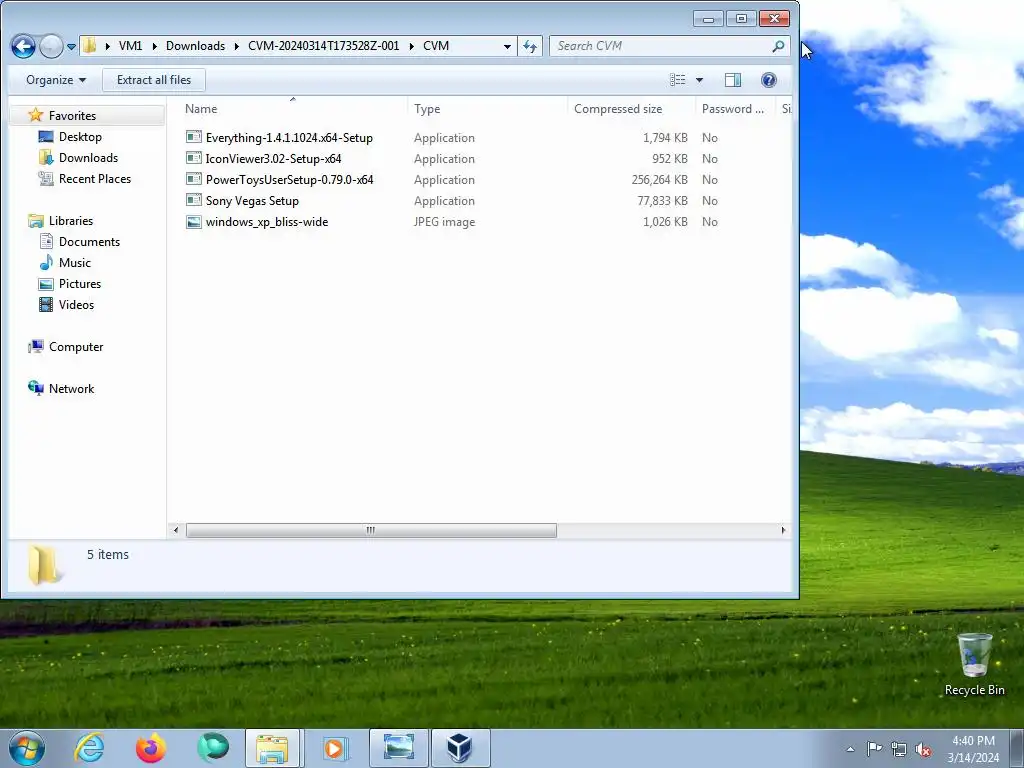Open the Help question mark icon
This screenshot has width=1024, height=768.
(x=769, y=80)
